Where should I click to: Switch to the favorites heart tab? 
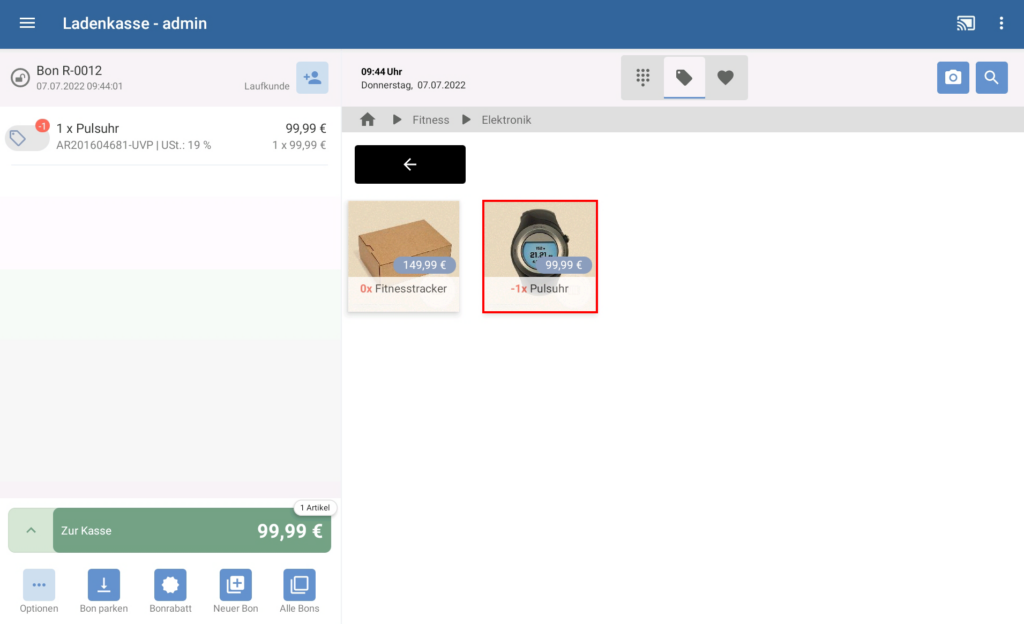point(725,78)
